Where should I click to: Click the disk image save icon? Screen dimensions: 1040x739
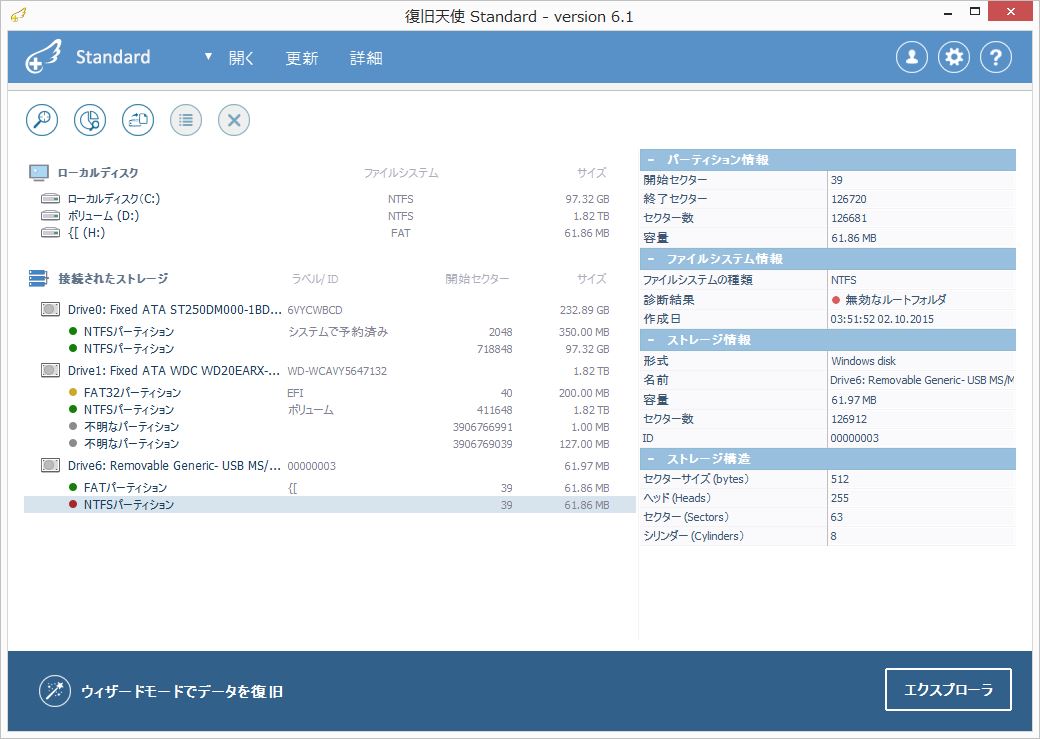pyautogui.click(x=138, y=120)
